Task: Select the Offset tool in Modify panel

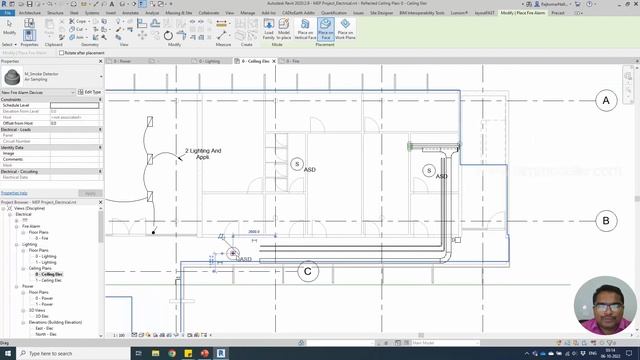Action: click(x=155, y=23)
